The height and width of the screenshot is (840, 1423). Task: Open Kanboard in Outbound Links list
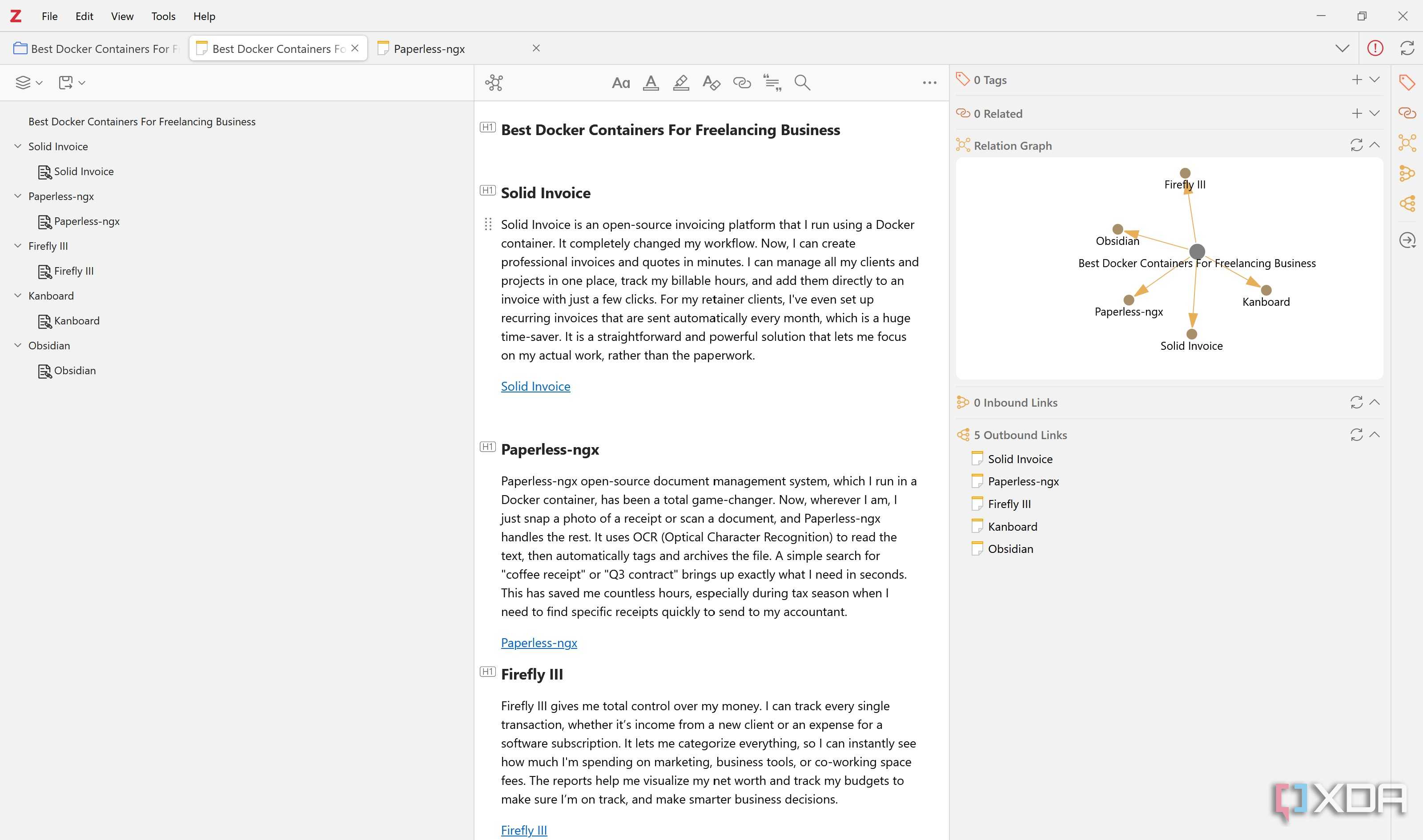click(1012, 526)
